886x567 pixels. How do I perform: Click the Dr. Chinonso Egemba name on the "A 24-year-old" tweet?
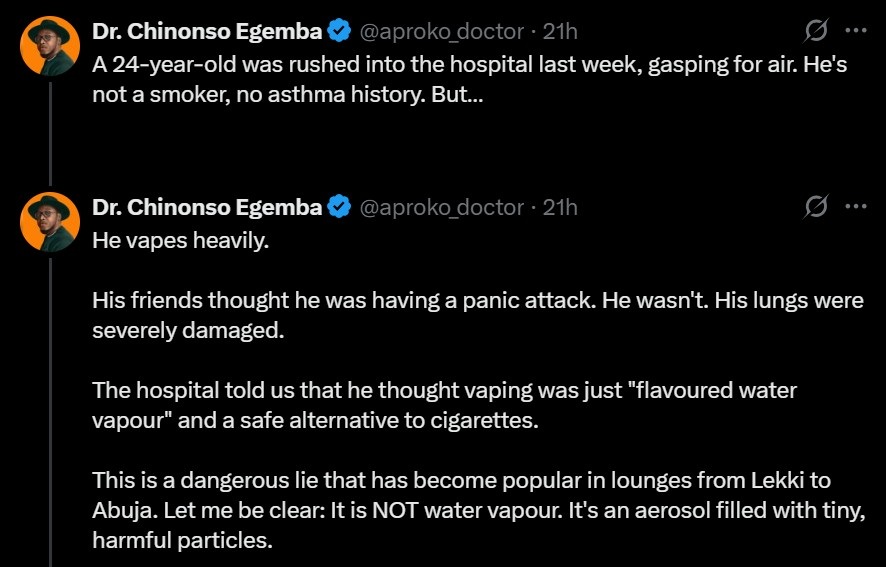207,32
